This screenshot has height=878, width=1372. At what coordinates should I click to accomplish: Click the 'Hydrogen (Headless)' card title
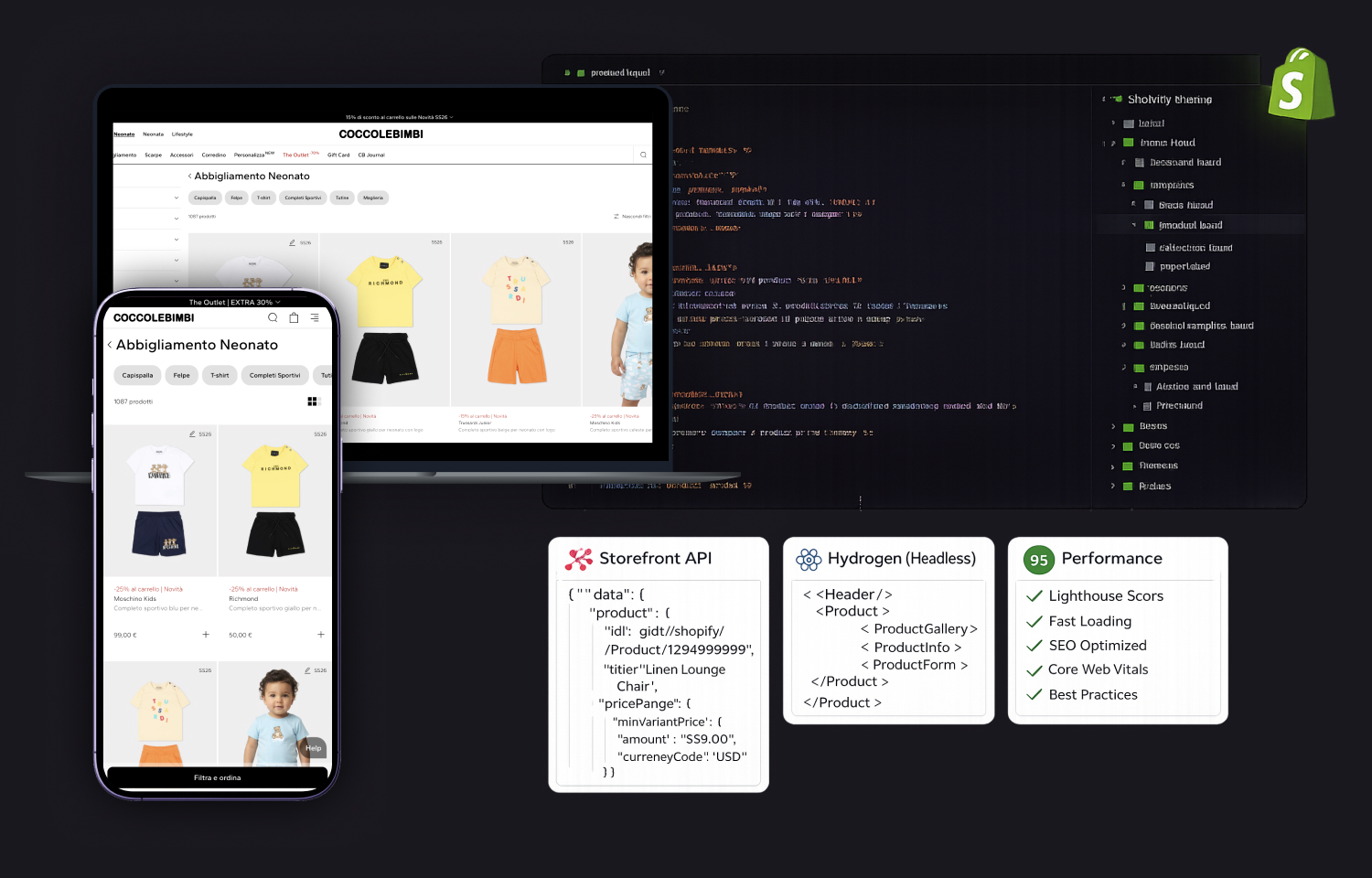[902, 559]
